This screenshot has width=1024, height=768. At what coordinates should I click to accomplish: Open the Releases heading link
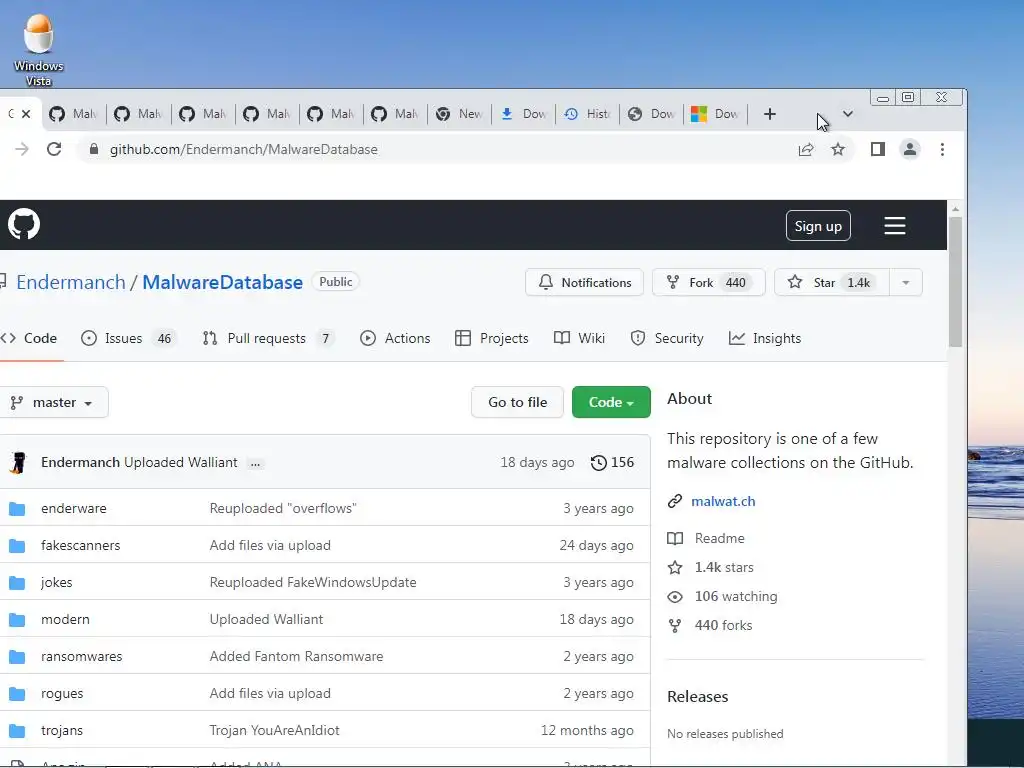point(697,697)
